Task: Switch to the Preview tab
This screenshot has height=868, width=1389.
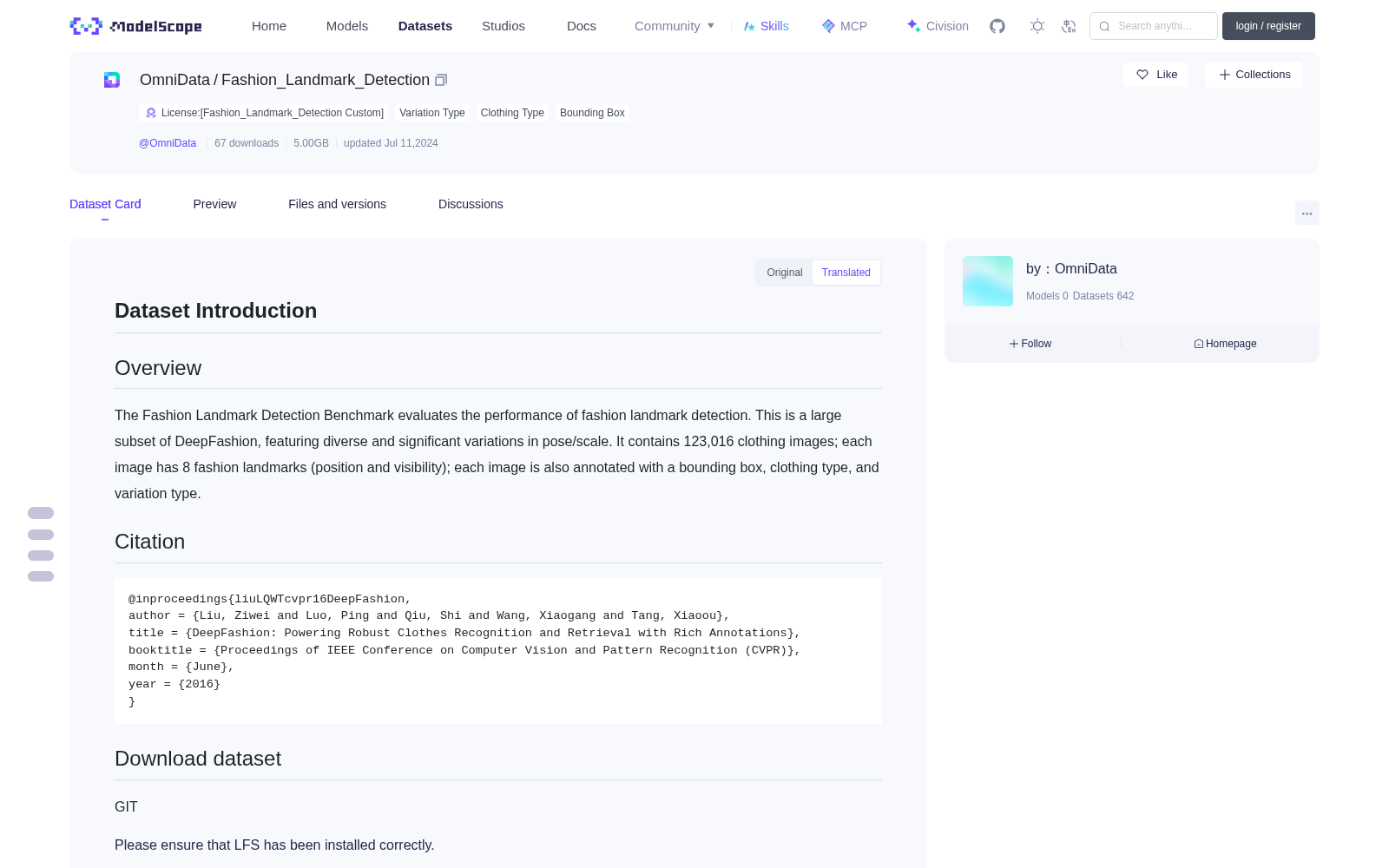Action: (x=214, y=204)
